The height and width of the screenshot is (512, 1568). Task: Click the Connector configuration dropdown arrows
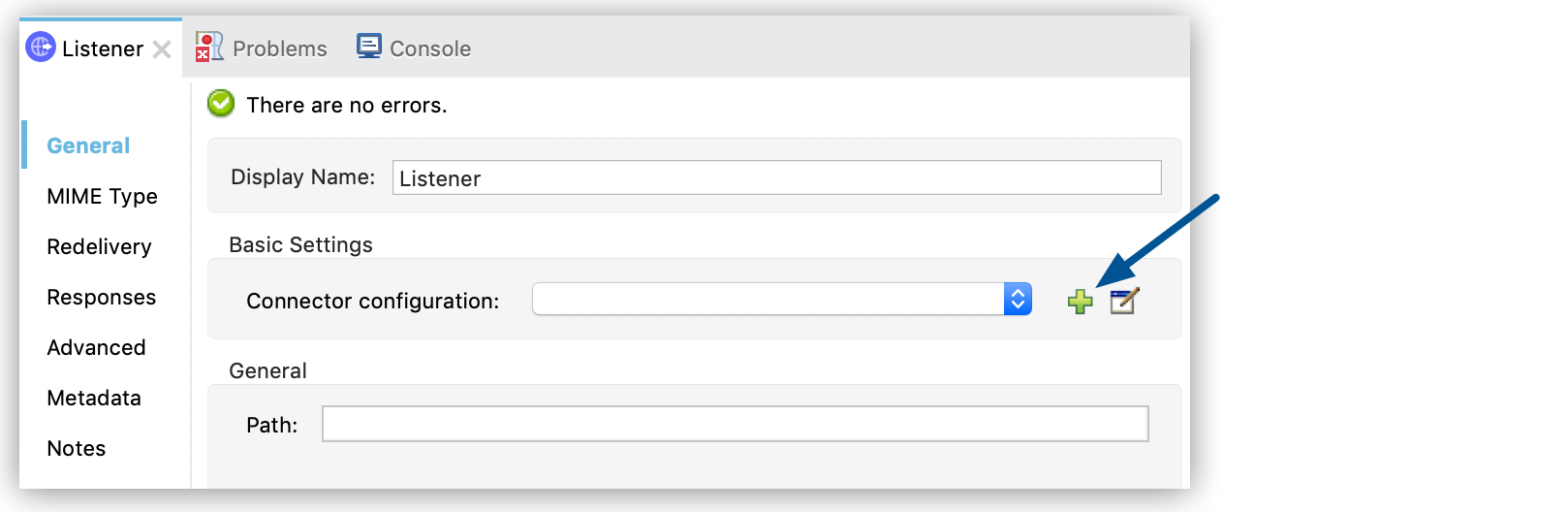pyautogui.click(x=1018, y=300)
